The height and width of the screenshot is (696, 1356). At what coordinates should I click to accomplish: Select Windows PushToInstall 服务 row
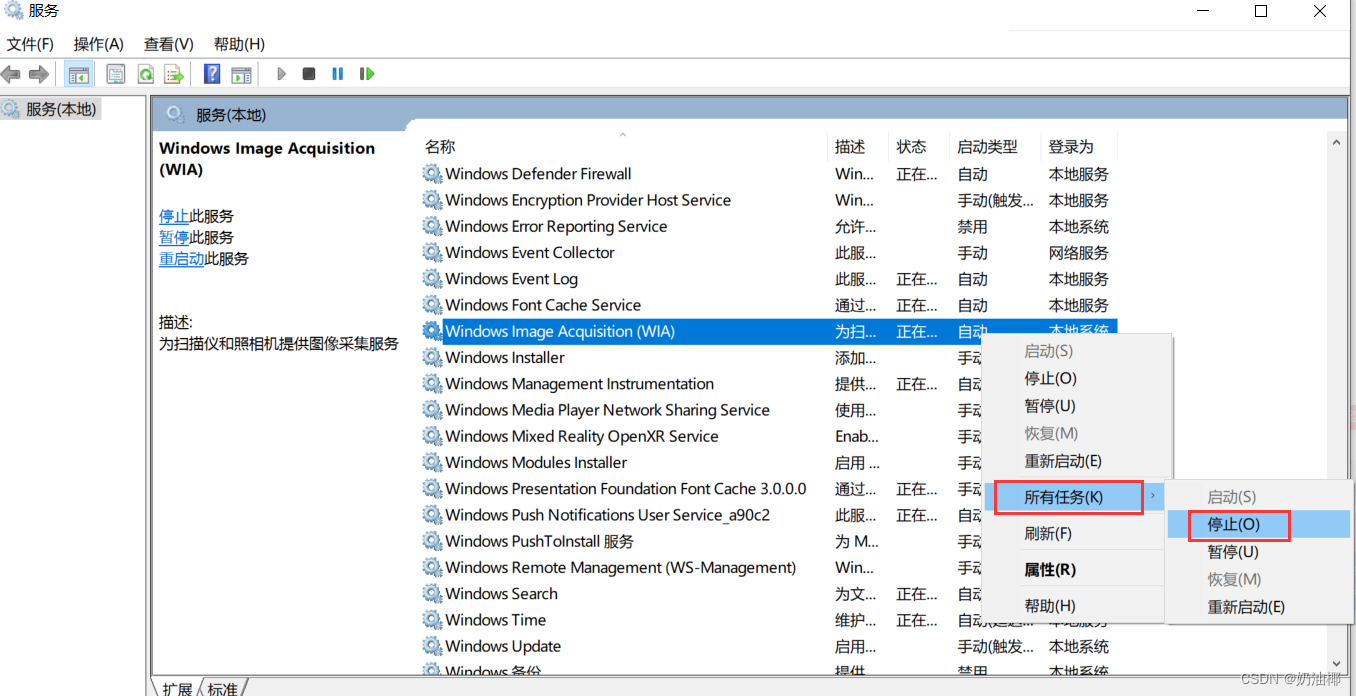tap(539, 541)
